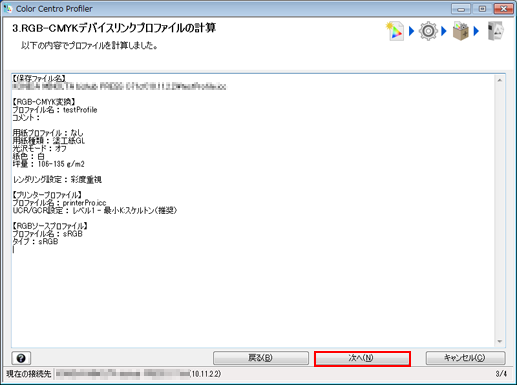Click the final printer step icon
This screenshot has width=517, height=385.
tap(495, 31)
